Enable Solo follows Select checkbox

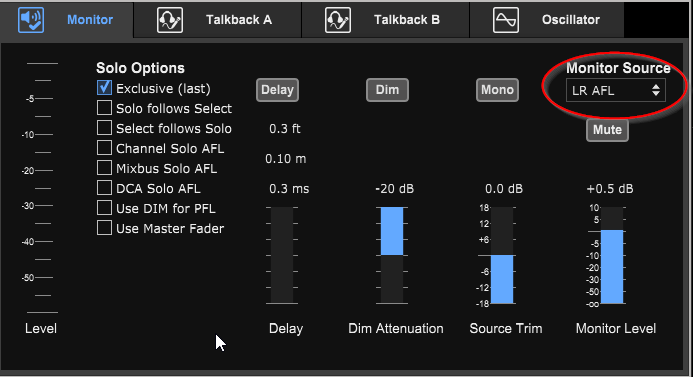coord(104,107)
